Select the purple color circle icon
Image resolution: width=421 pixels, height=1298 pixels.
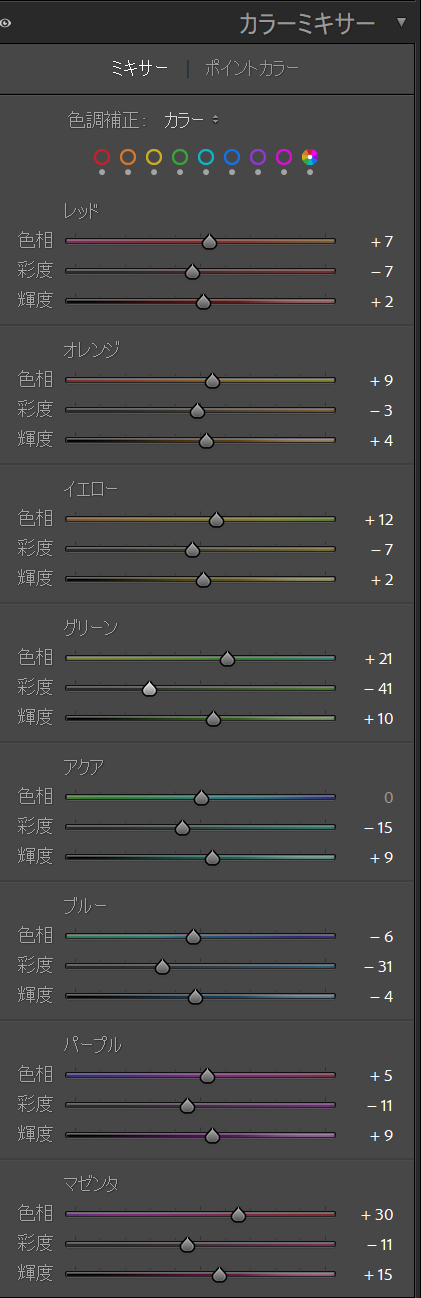(258, 157)
